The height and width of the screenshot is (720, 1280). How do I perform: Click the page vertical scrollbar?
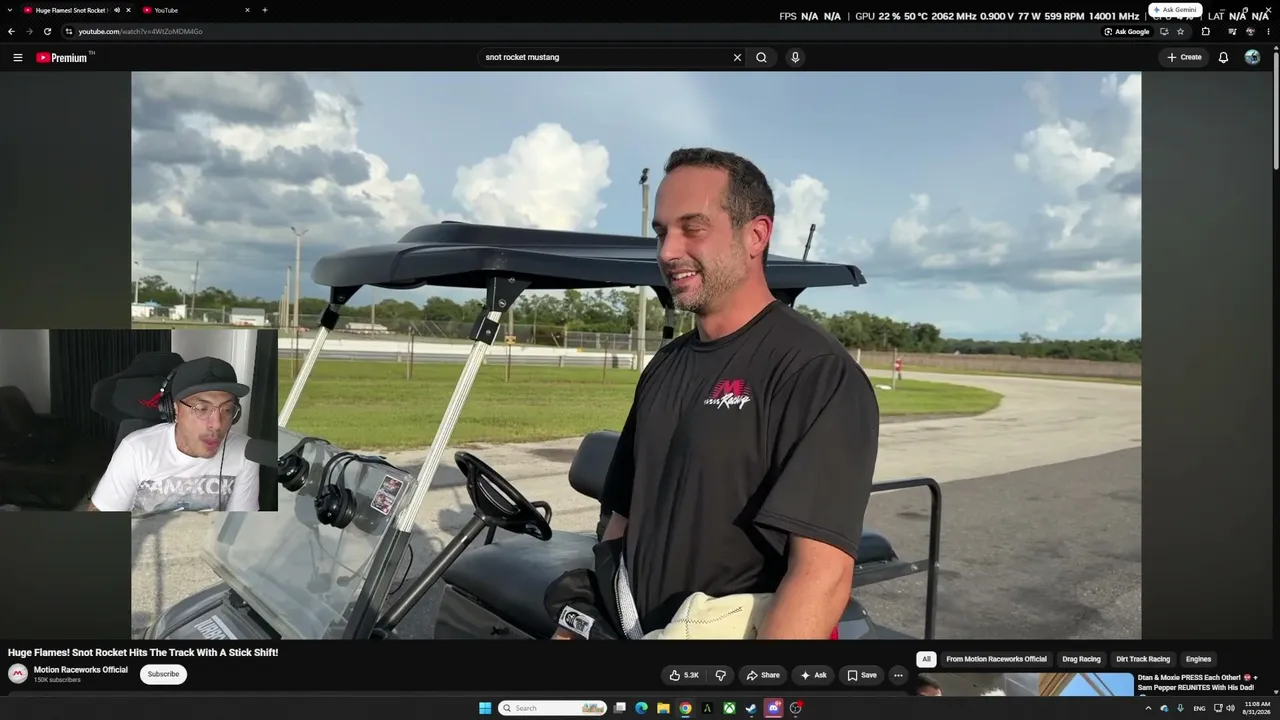[x=1275, y=110]
